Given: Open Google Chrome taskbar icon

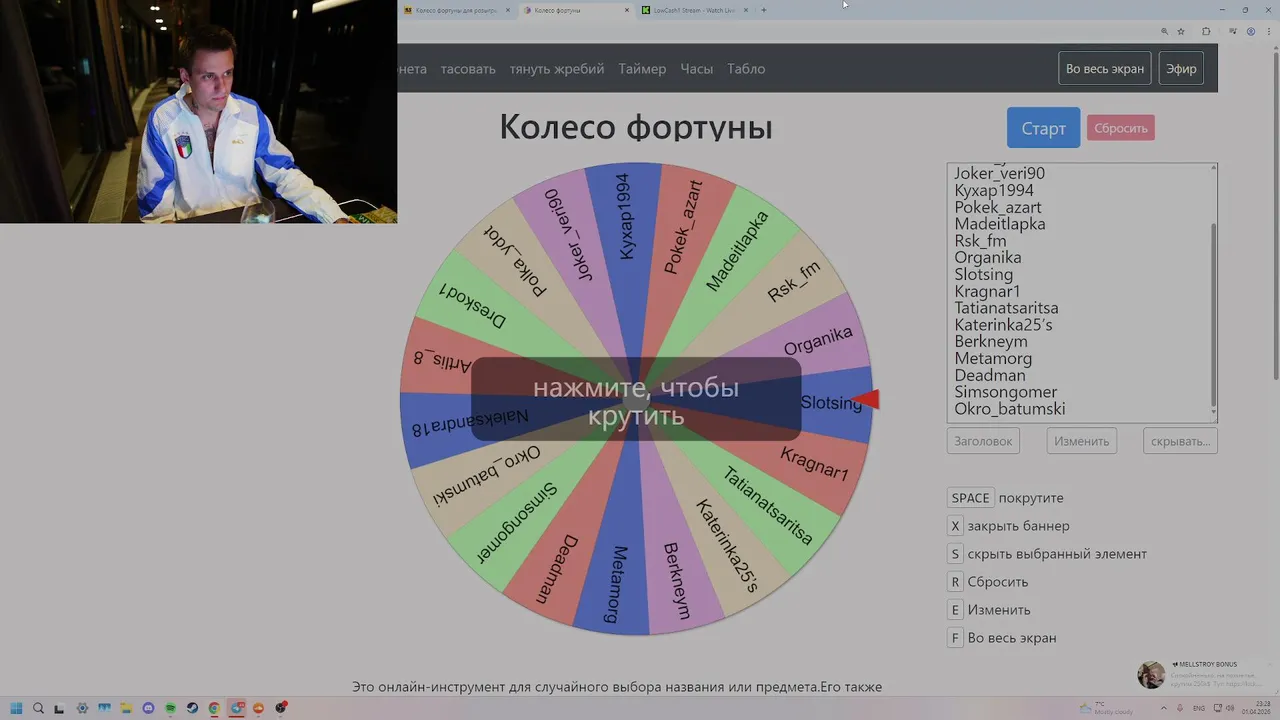Looking at the screenshot, I should tap(214, 708).
